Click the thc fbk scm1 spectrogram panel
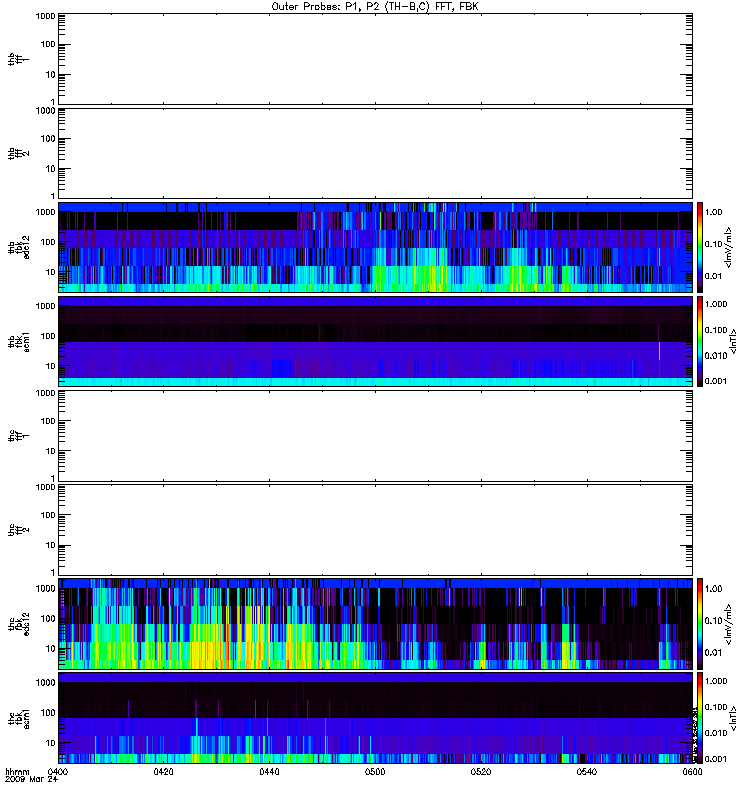This screenshot has height=800, width=750. point(376,718)
